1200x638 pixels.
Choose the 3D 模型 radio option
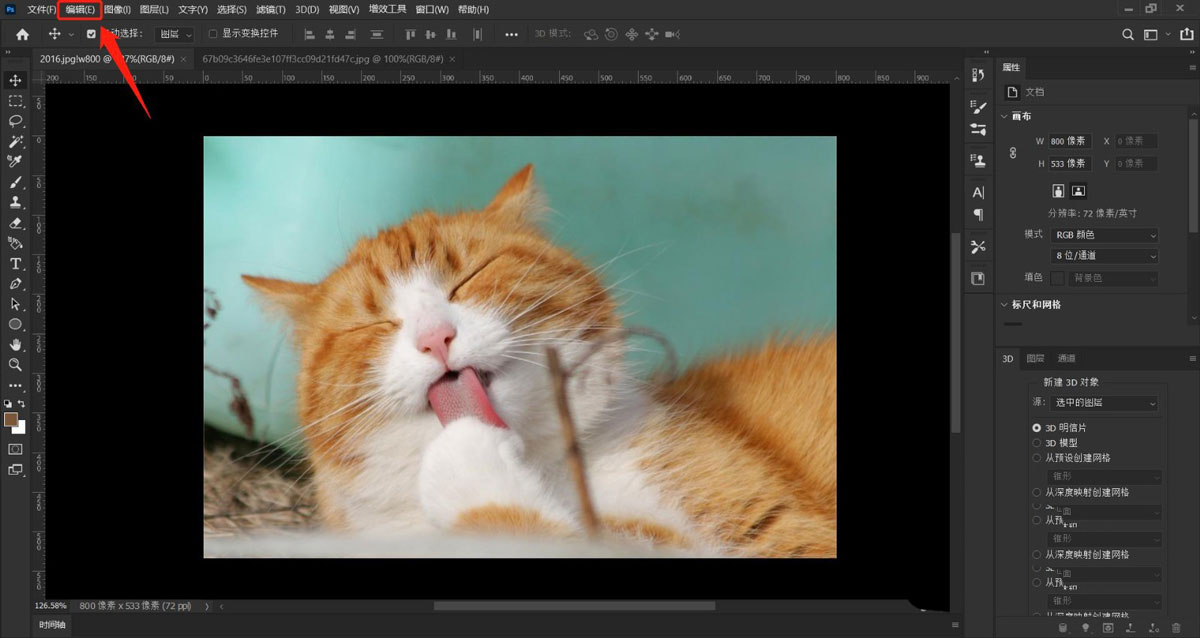(1037, 442)
